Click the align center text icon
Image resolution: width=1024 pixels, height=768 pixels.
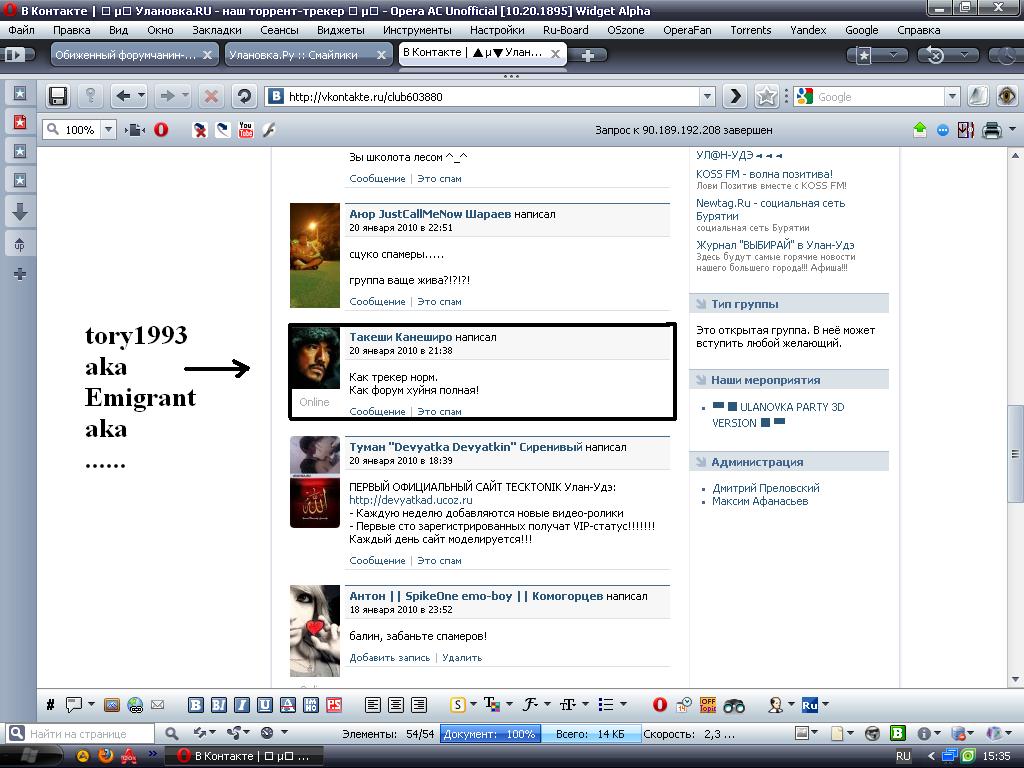point(396,705)
